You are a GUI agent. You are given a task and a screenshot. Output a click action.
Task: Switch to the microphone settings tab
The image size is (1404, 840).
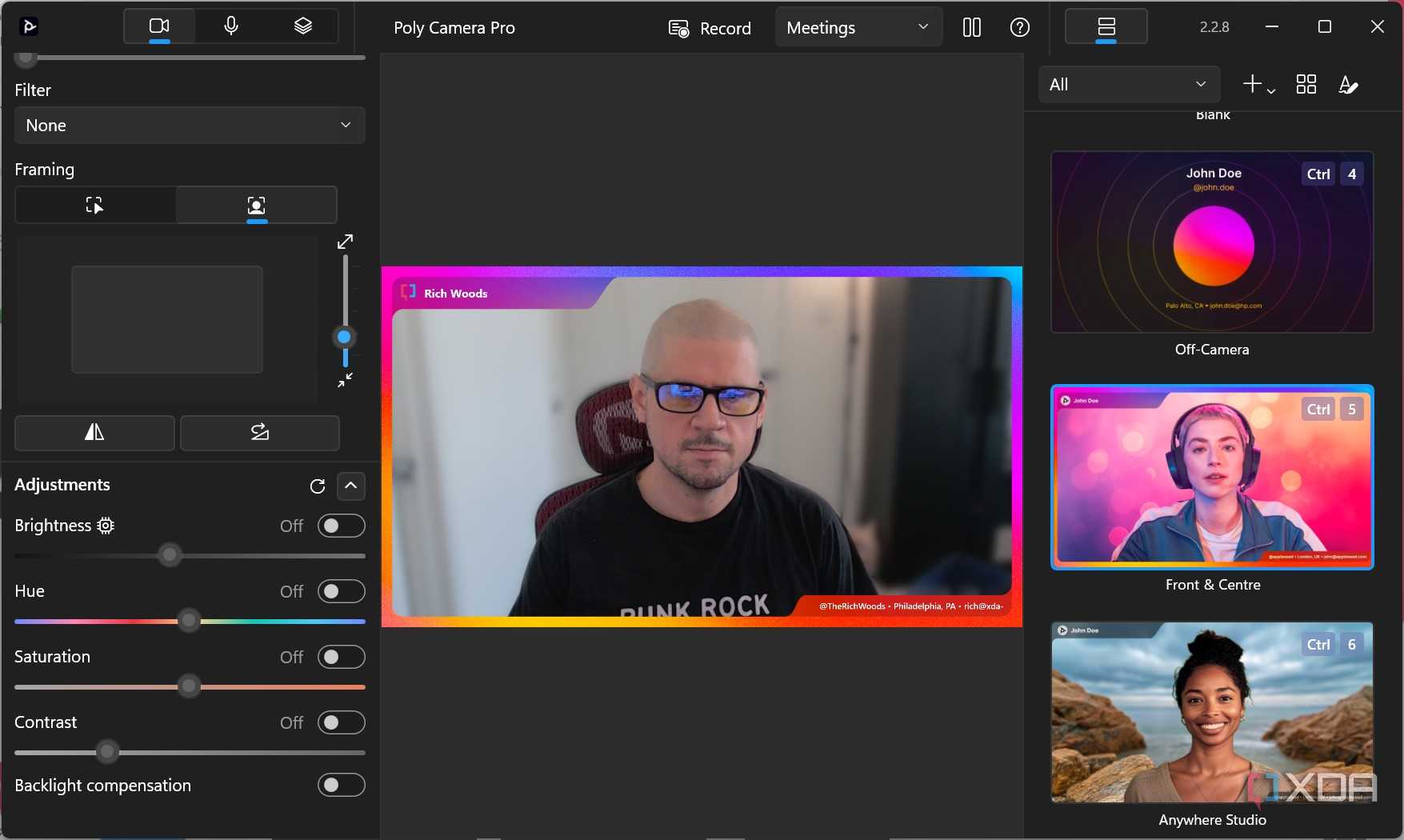[231, 26]
